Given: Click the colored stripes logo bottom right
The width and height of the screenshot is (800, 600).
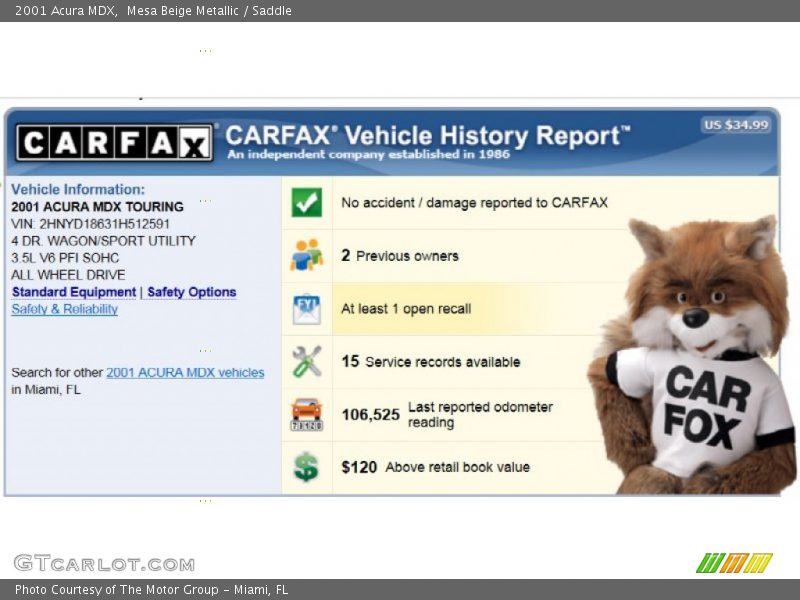Looking at the screenshot, I should tap(734, 563).
